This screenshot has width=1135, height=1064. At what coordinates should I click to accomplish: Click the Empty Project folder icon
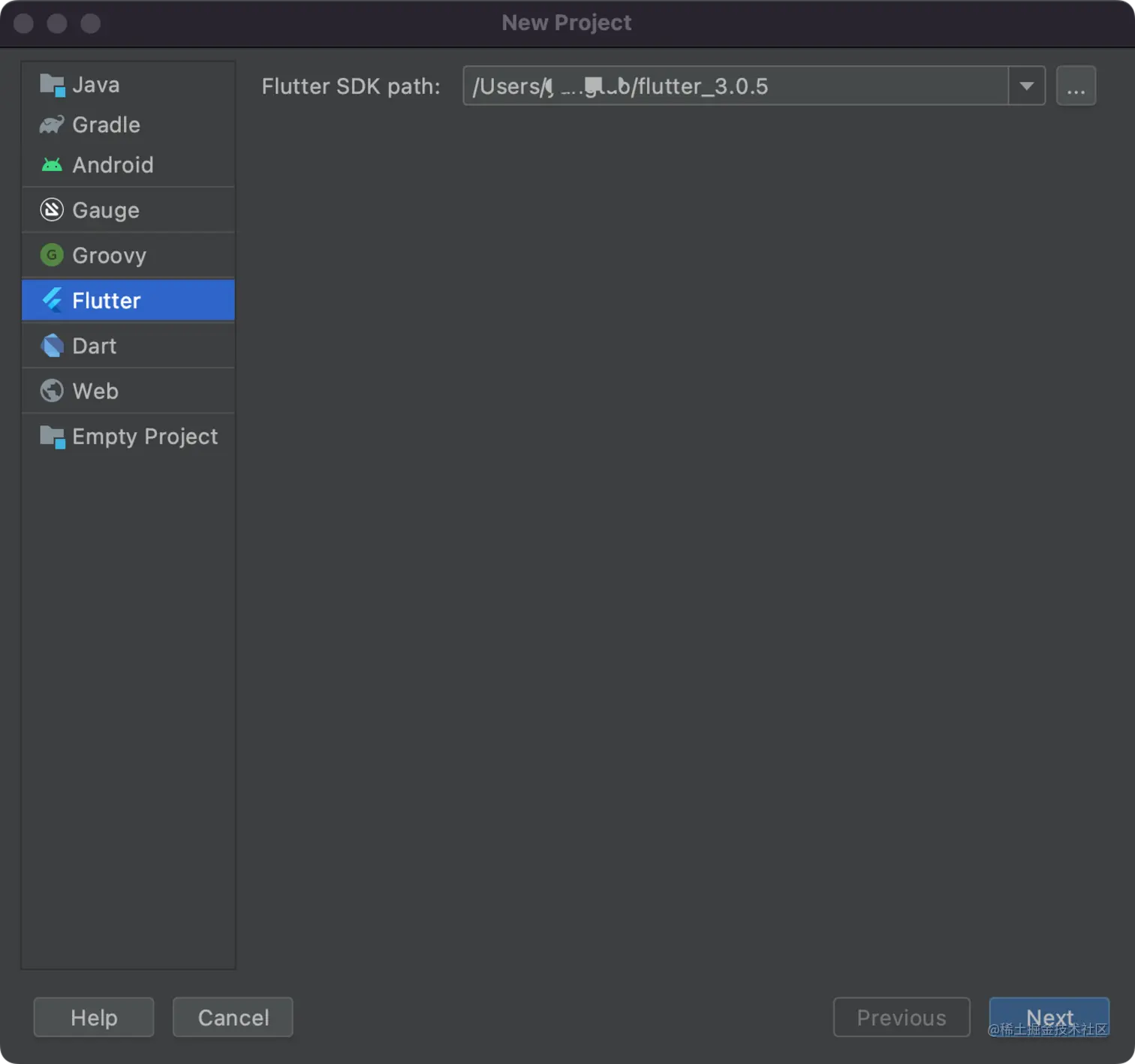52,437
